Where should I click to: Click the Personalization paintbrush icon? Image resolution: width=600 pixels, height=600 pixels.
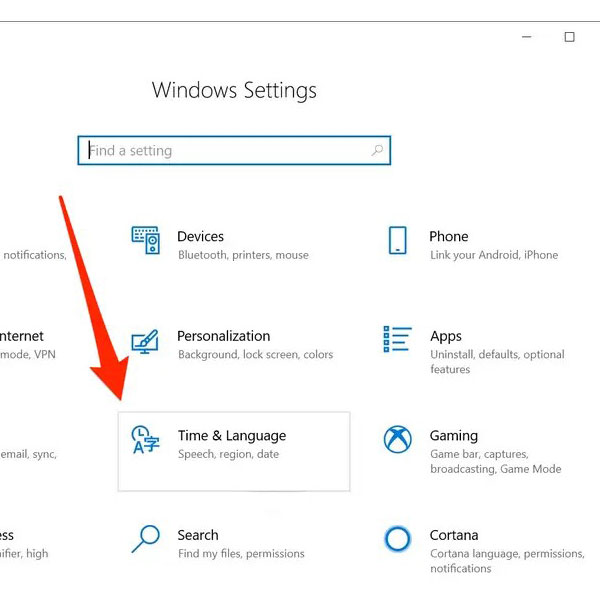(145, 341)
